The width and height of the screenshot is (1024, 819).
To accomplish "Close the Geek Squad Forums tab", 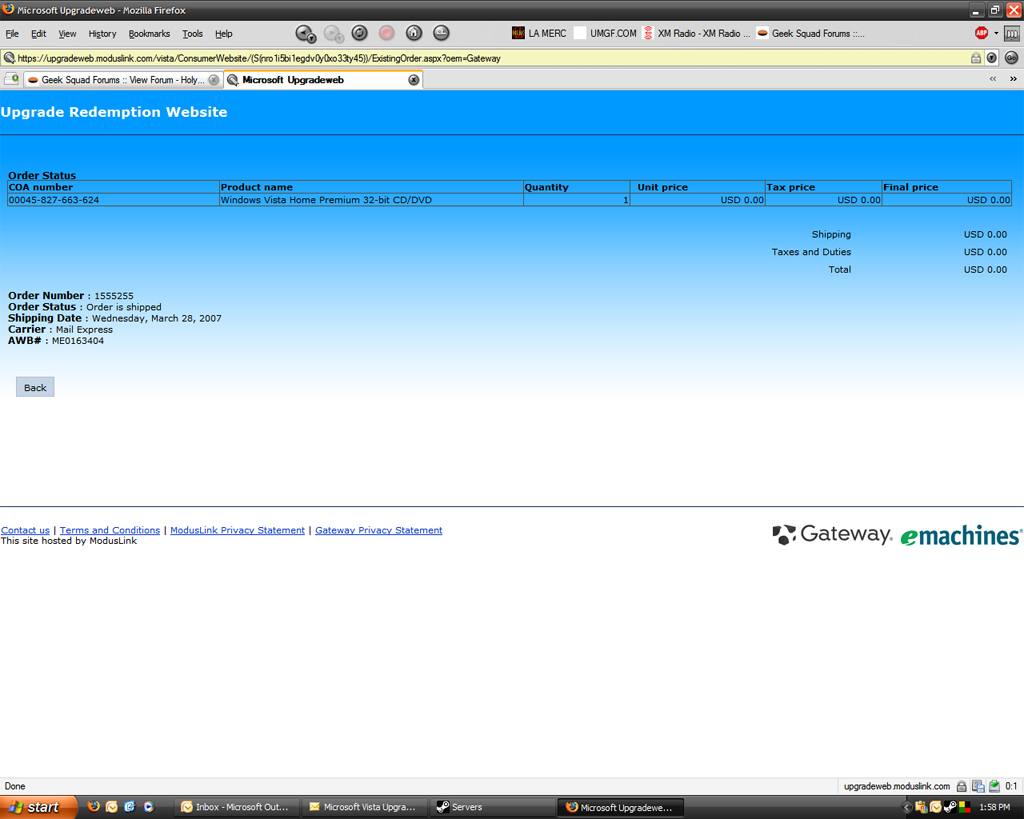I will point(214,80).
